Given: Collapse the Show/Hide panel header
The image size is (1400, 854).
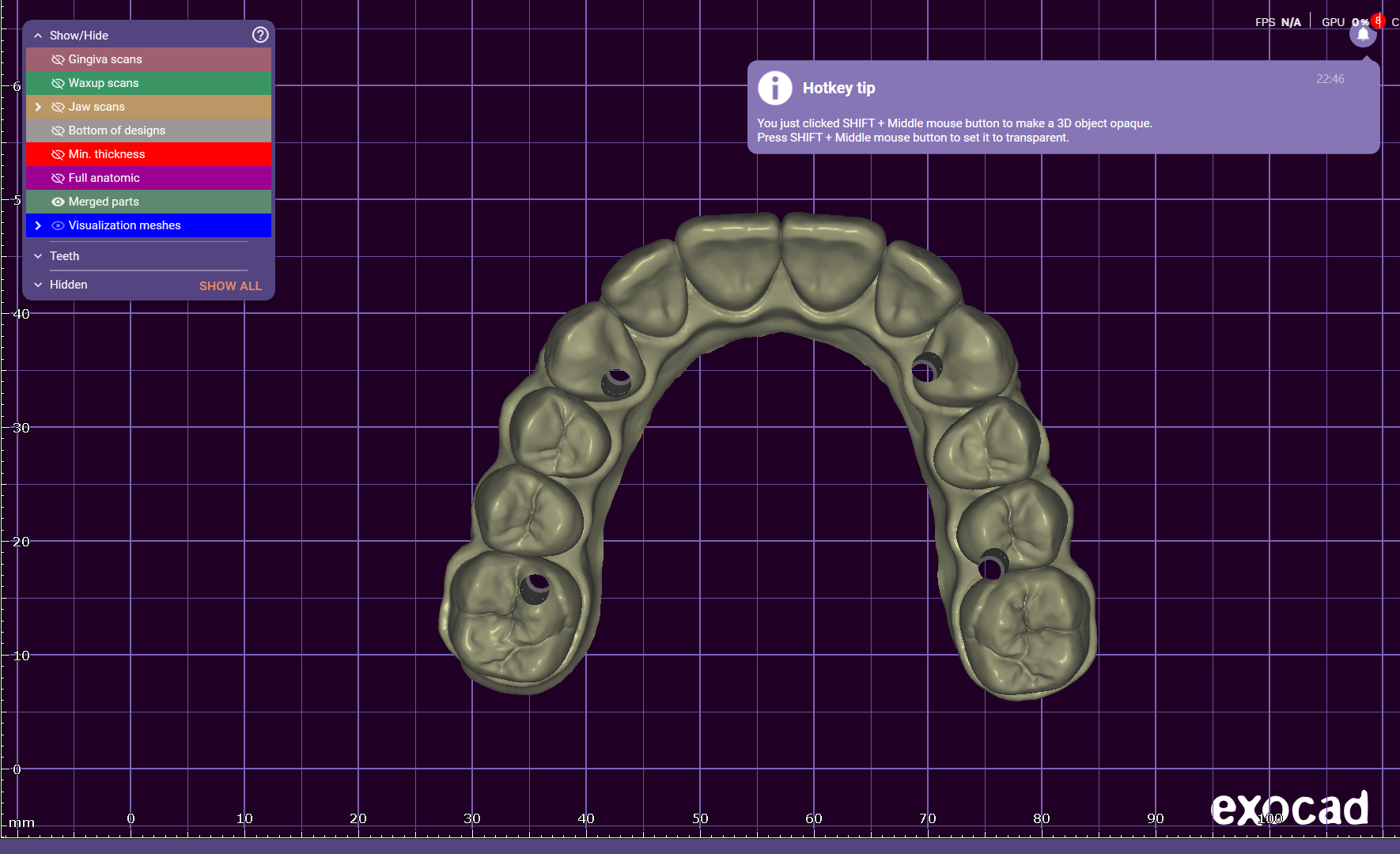Looking at the screenshot, I should (38, 36).
